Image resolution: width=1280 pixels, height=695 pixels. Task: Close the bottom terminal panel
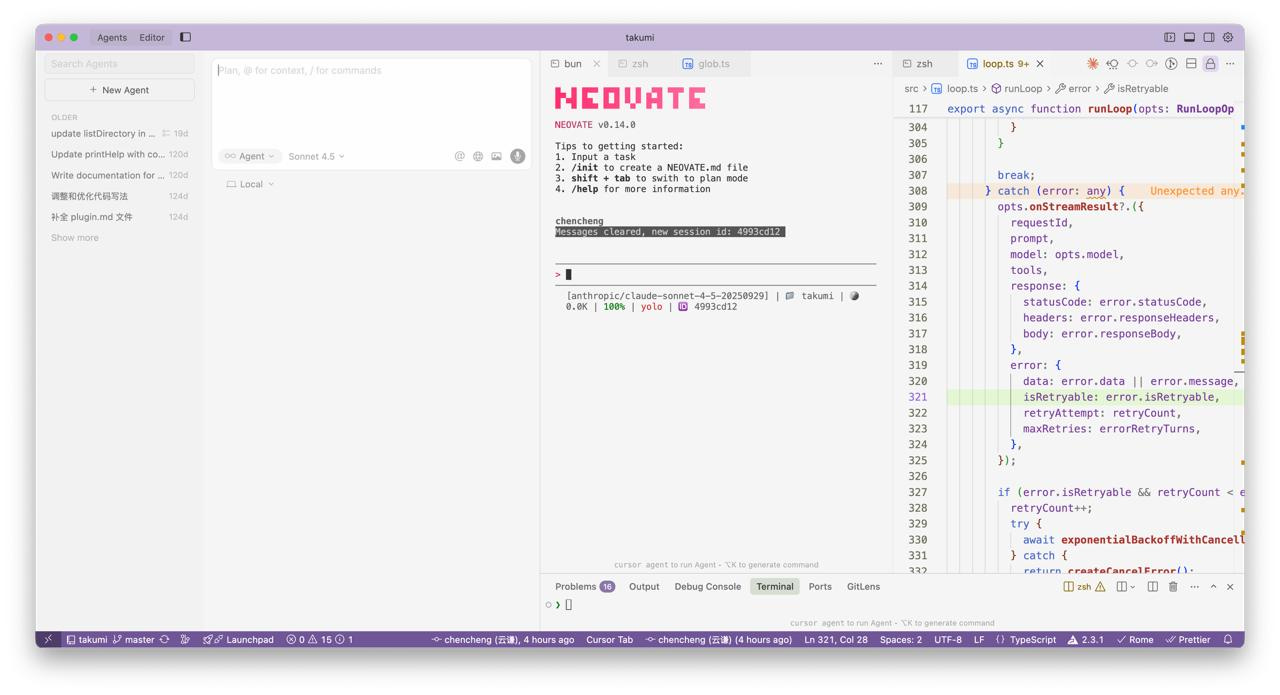1230,587
